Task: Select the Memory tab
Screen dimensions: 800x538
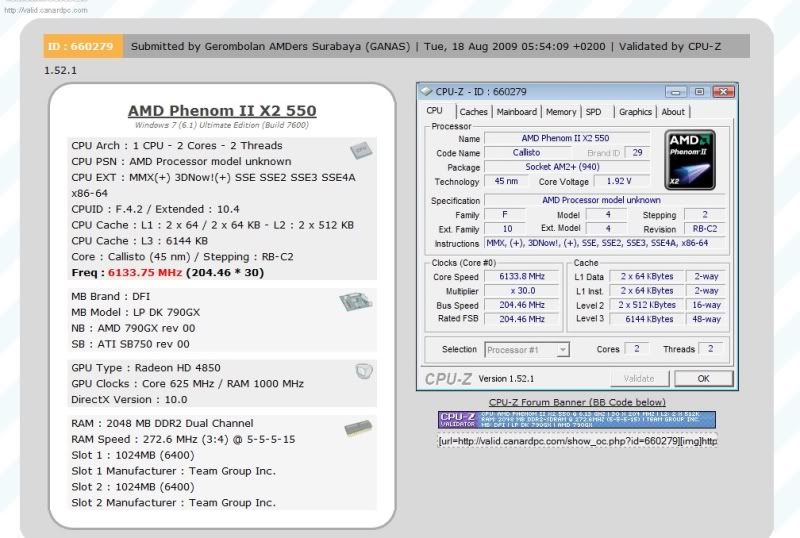Action: tap(561, 112)
